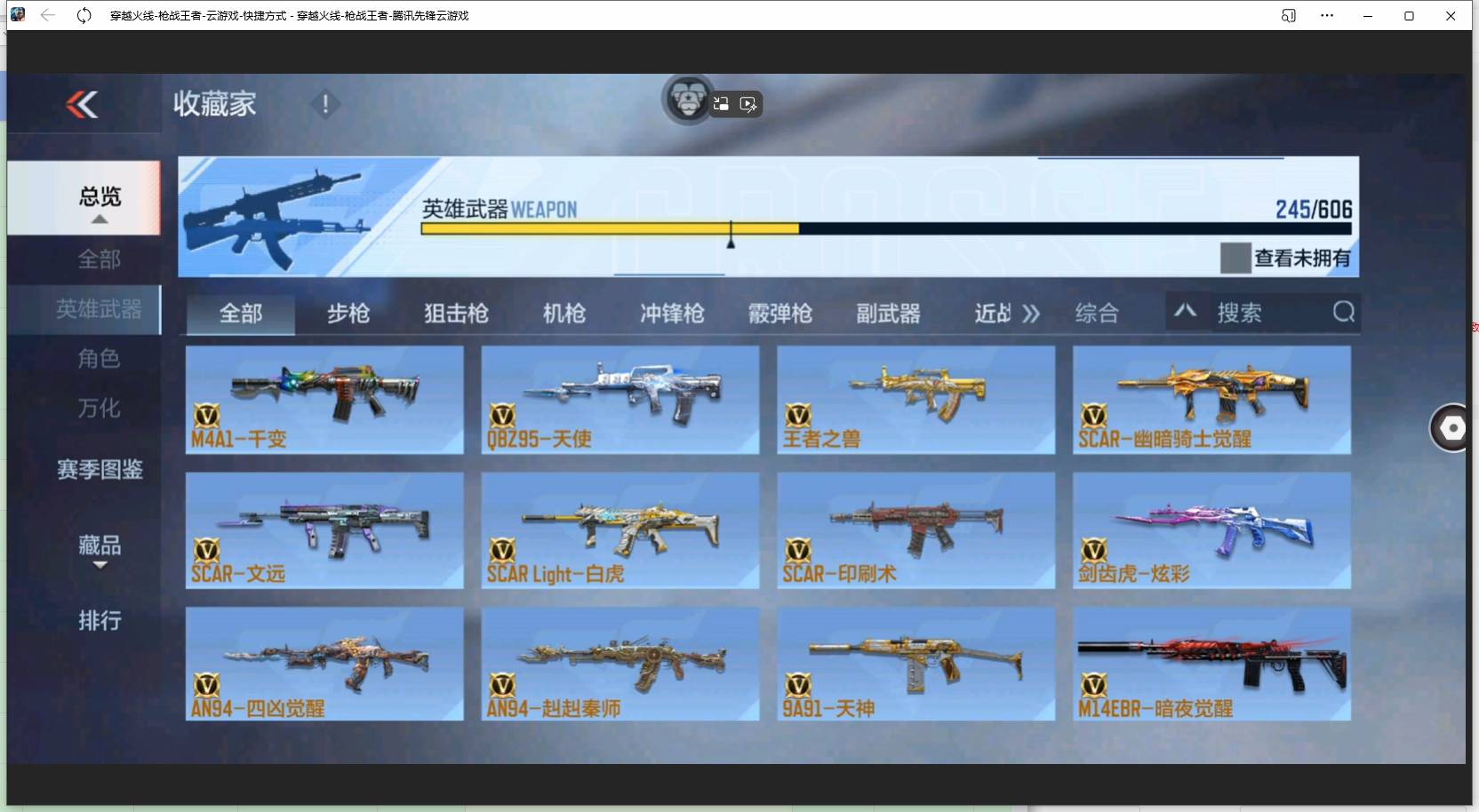Click the V badge on M4A1-千变 card
This screenshot has width=1479, height=812.
[x=206, y=415]
